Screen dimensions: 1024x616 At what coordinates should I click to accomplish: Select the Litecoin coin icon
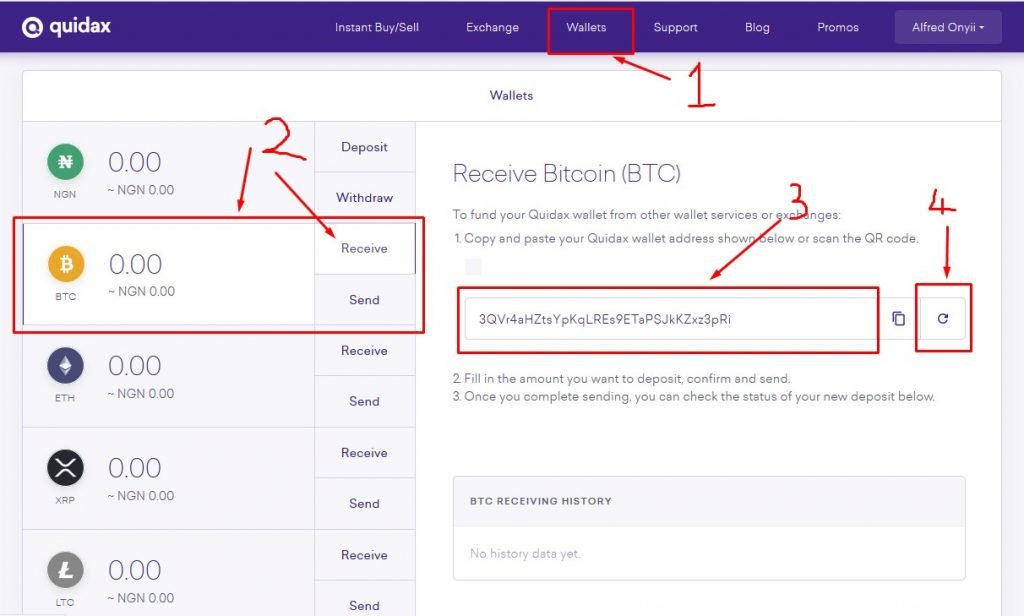click(x=65, y=570)
